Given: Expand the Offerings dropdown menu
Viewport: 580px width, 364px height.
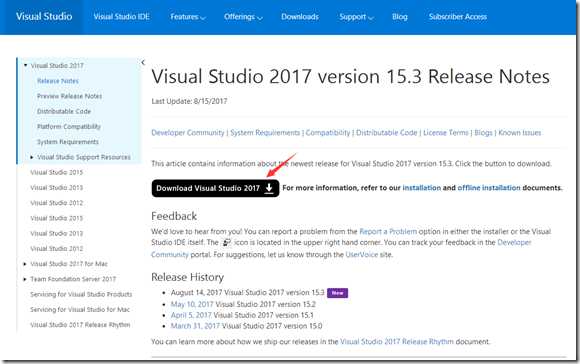Looking at the screenshot, I should (x=243, y=17).
